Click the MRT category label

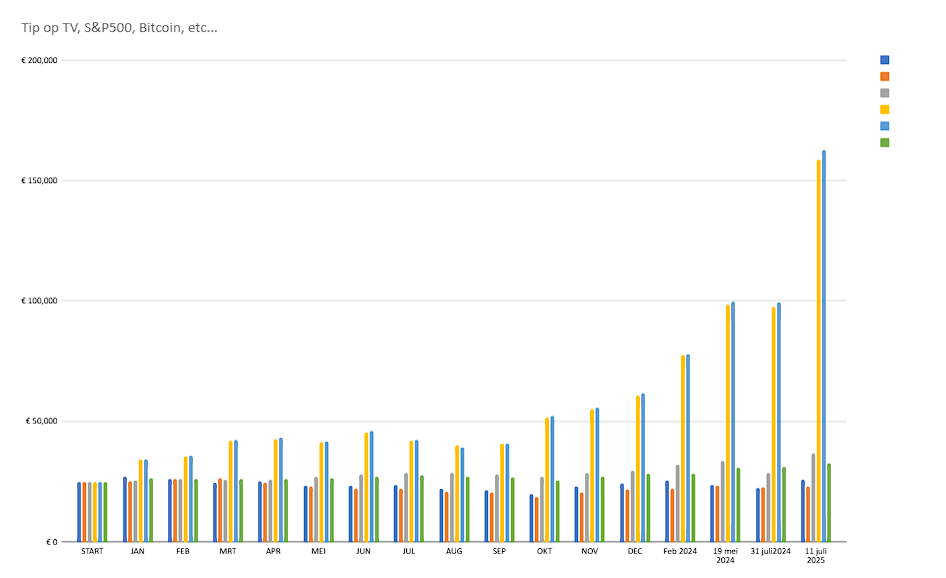pyautogui.click(x=228, y=551)
